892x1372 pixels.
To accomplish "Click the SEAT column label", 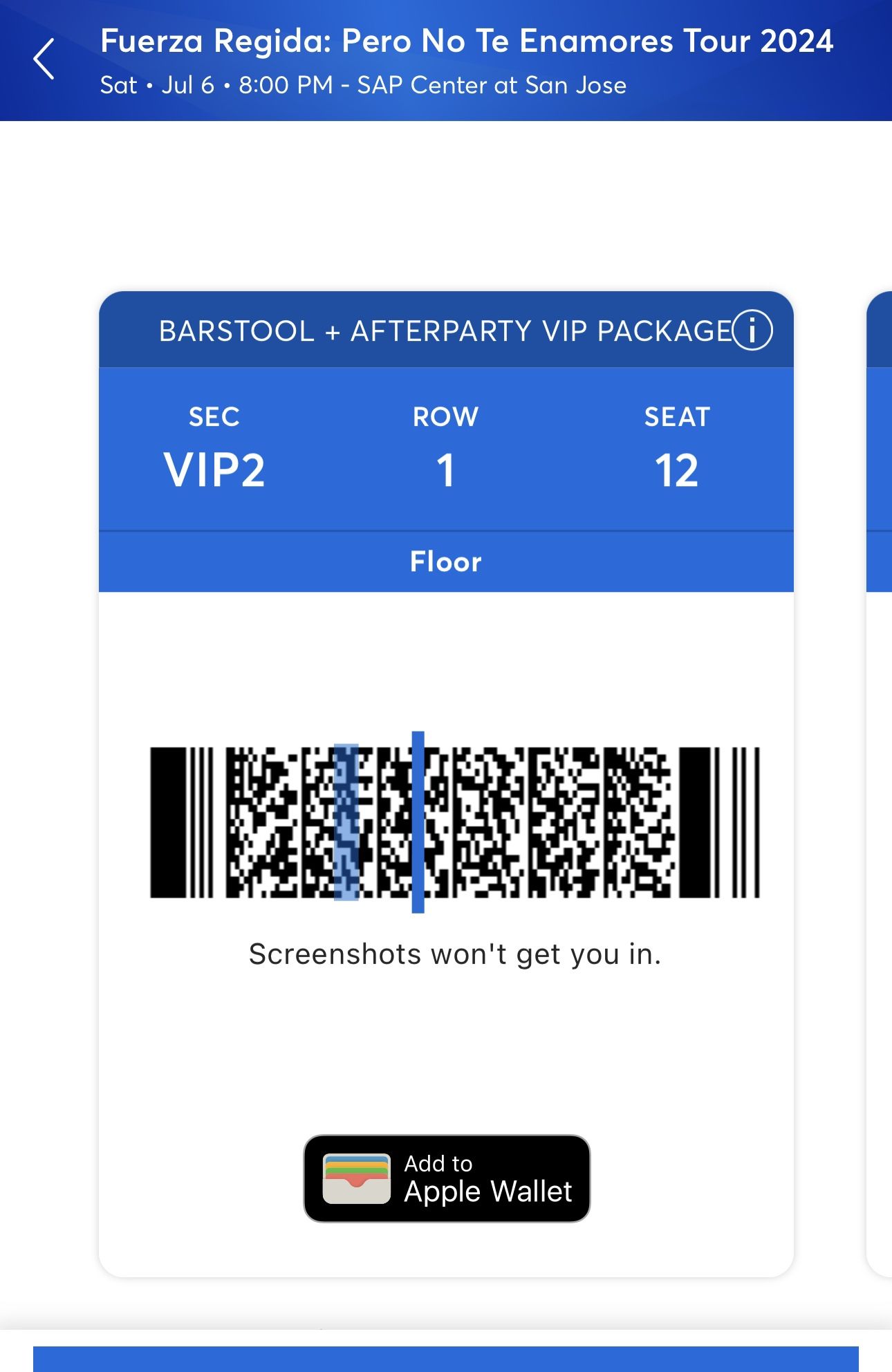I will (x=677, y=417).
